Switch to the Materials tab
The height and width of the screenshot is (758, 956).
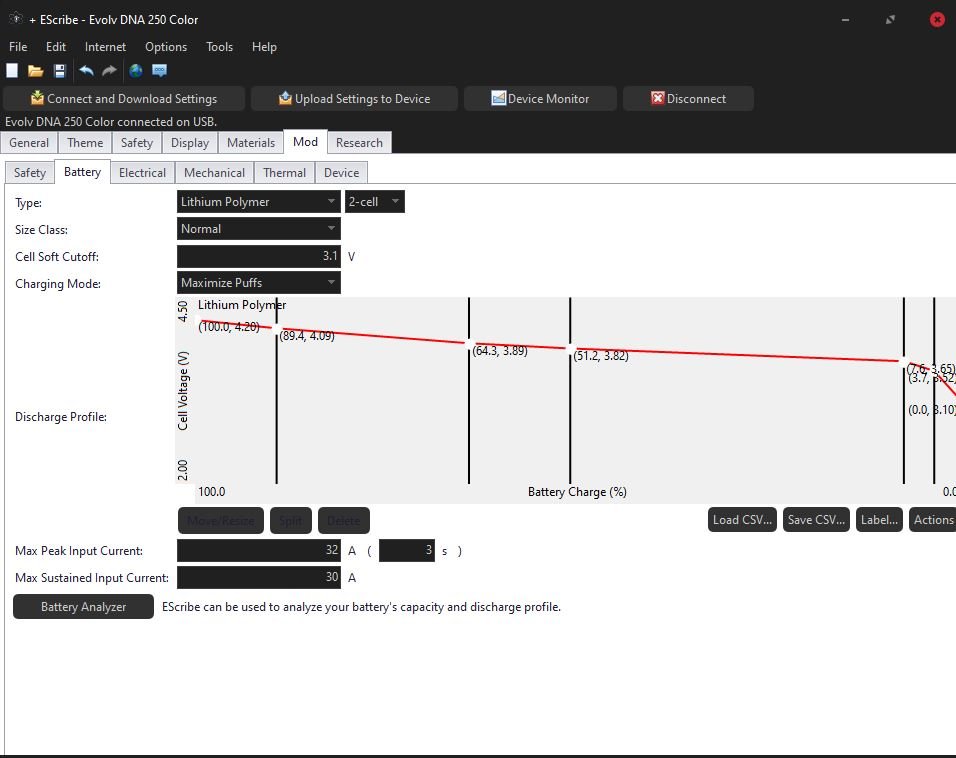pos(251,143)
